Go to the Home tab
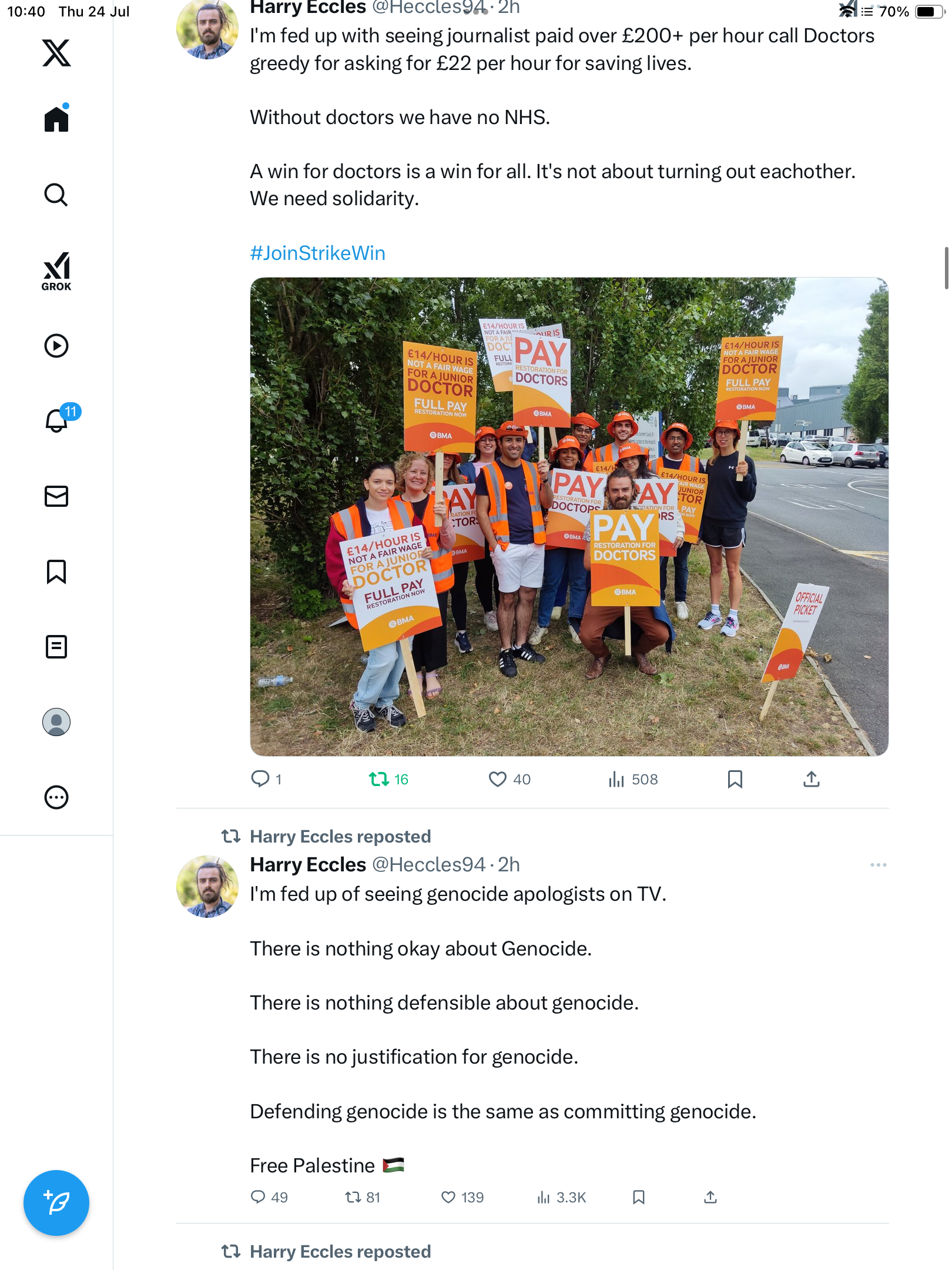Image resolution: width=952 pixels, height=1270 pixels. pos(56,118)
